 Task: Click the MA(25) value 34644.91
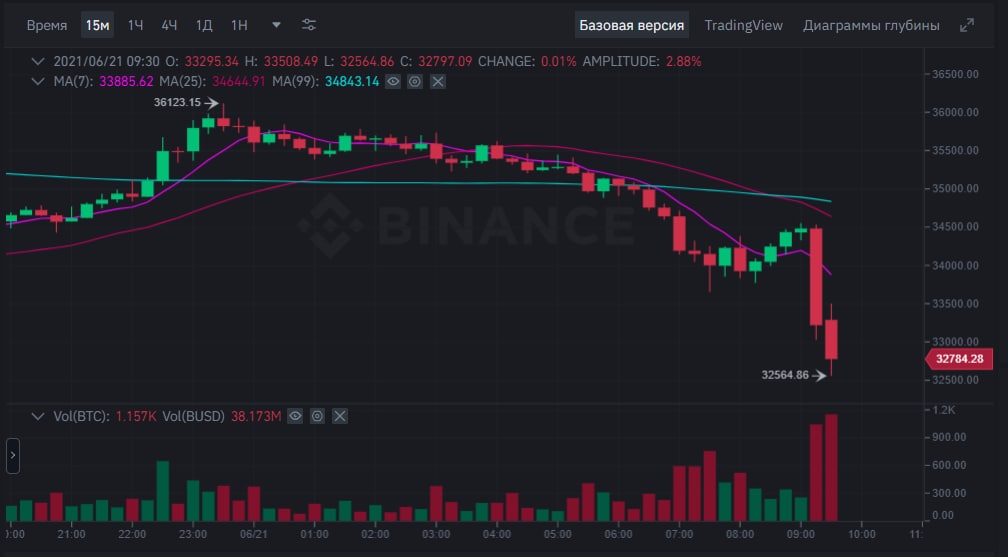coord(238,82)
